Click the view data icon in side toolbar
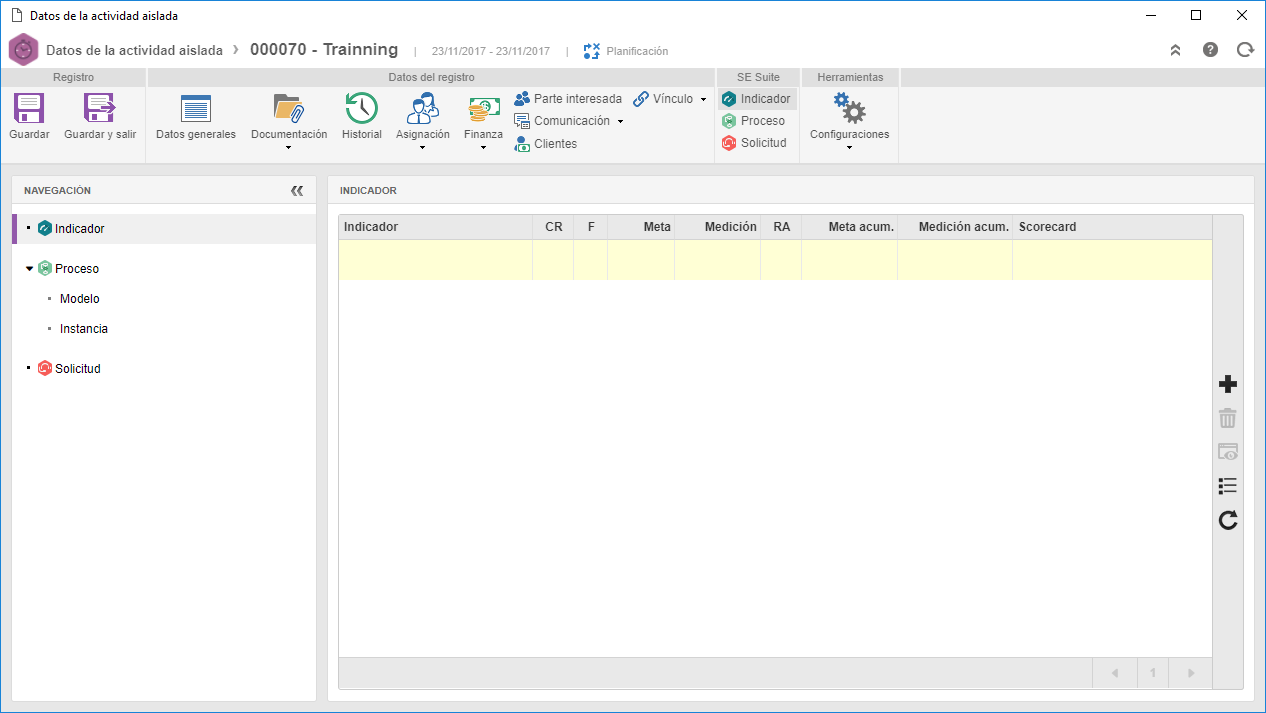The width and height of the screenshot is (1266, 713). [x=1228, y=452]
